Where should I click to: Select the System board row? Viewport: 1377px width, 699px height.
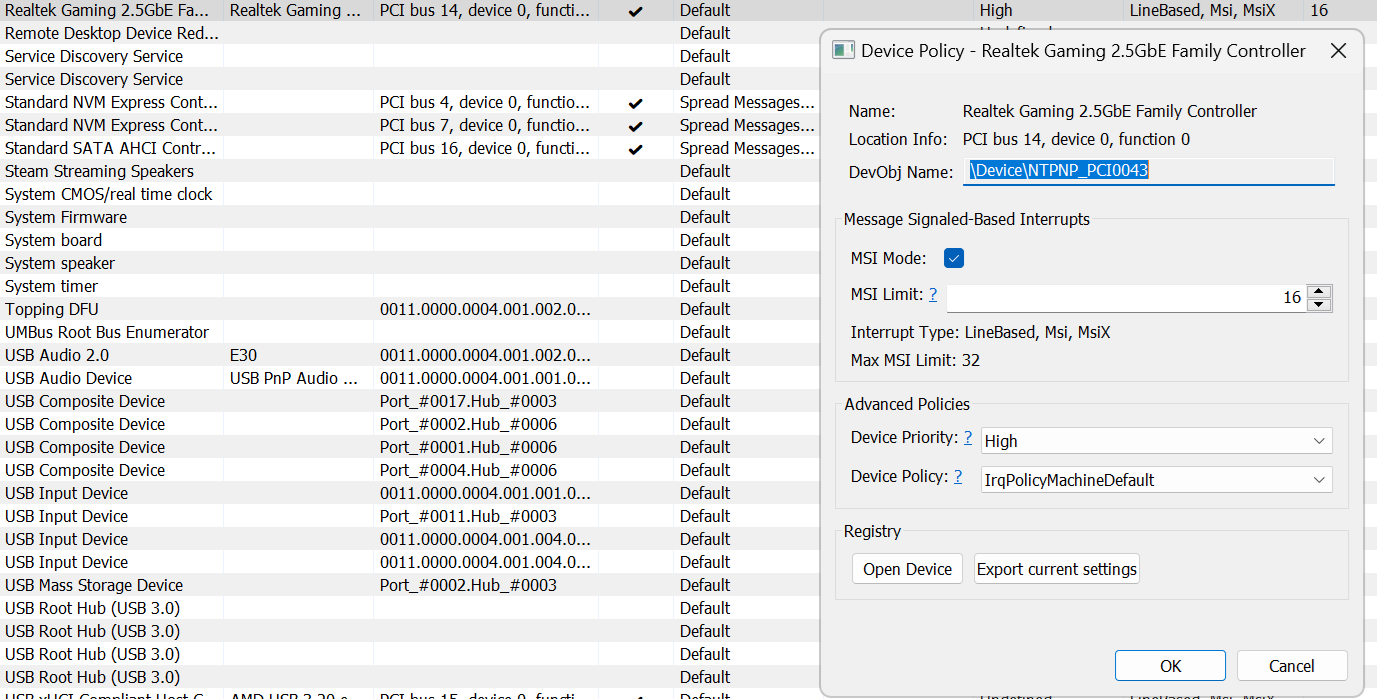410,240
